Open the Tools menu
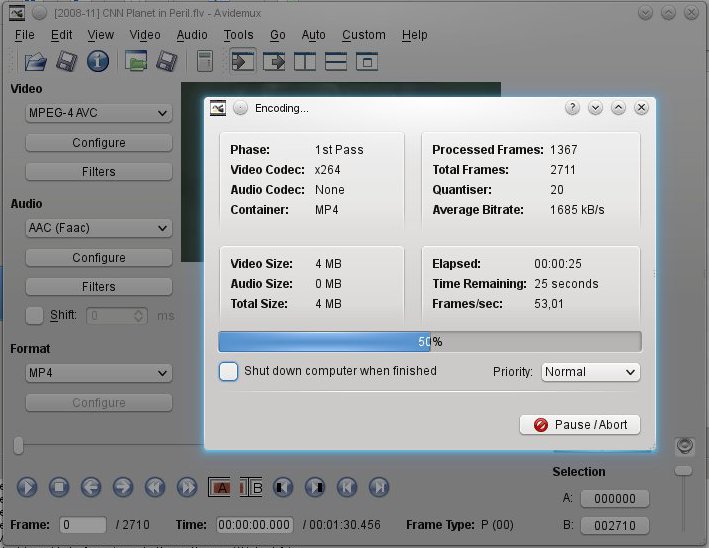The width and height of the screenshot is (709, 548). point(238,35)
